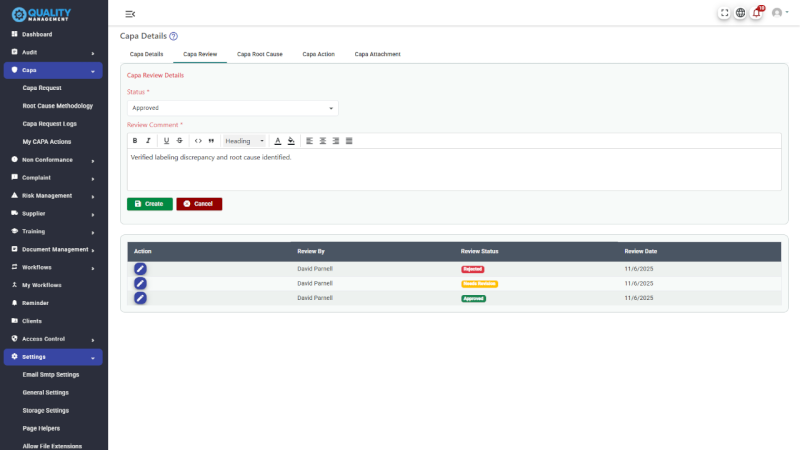Open Capa Request page

pos(42,88)
